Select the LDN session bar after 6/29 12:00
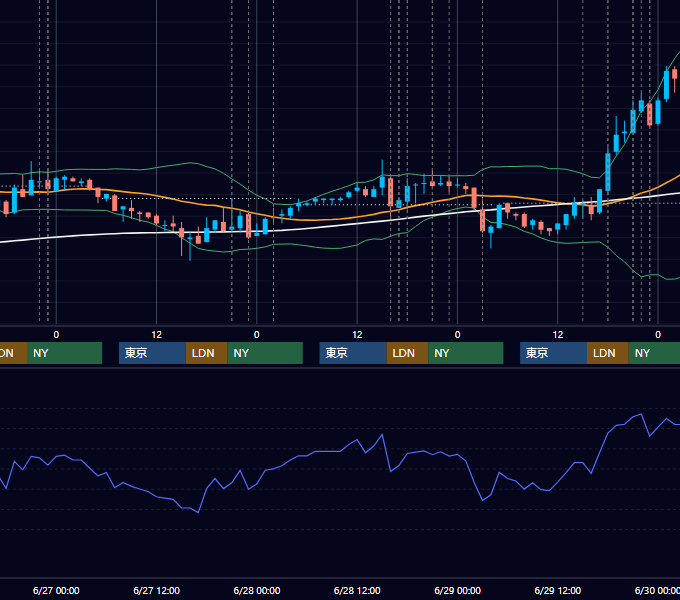680x600 pixels. 608,353
